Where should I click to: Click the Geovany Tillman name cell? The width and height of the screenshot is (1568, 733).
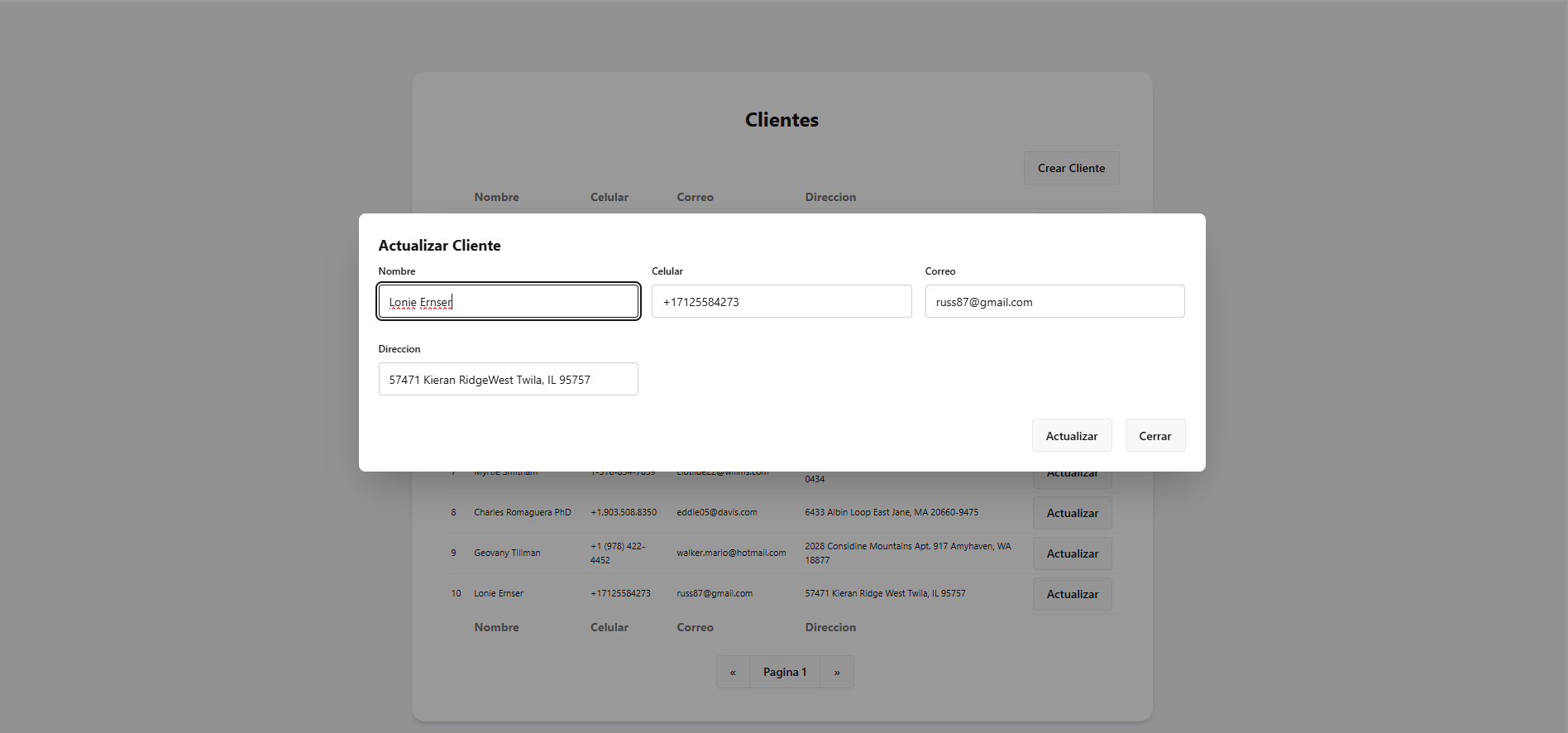(x=507, y=553)
